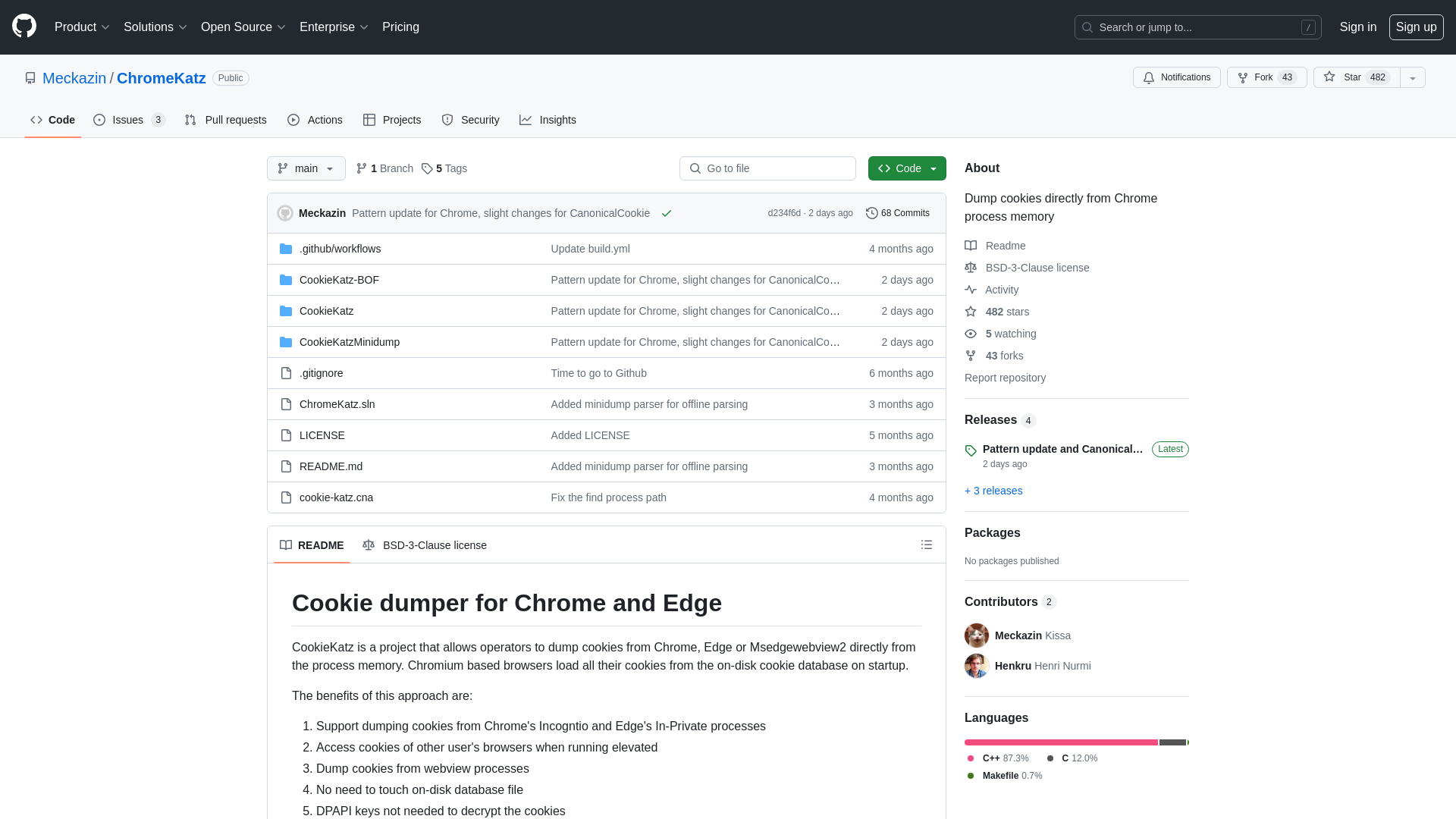Click the + 3 releases link

pyautogui.click(x=993, y=490)
